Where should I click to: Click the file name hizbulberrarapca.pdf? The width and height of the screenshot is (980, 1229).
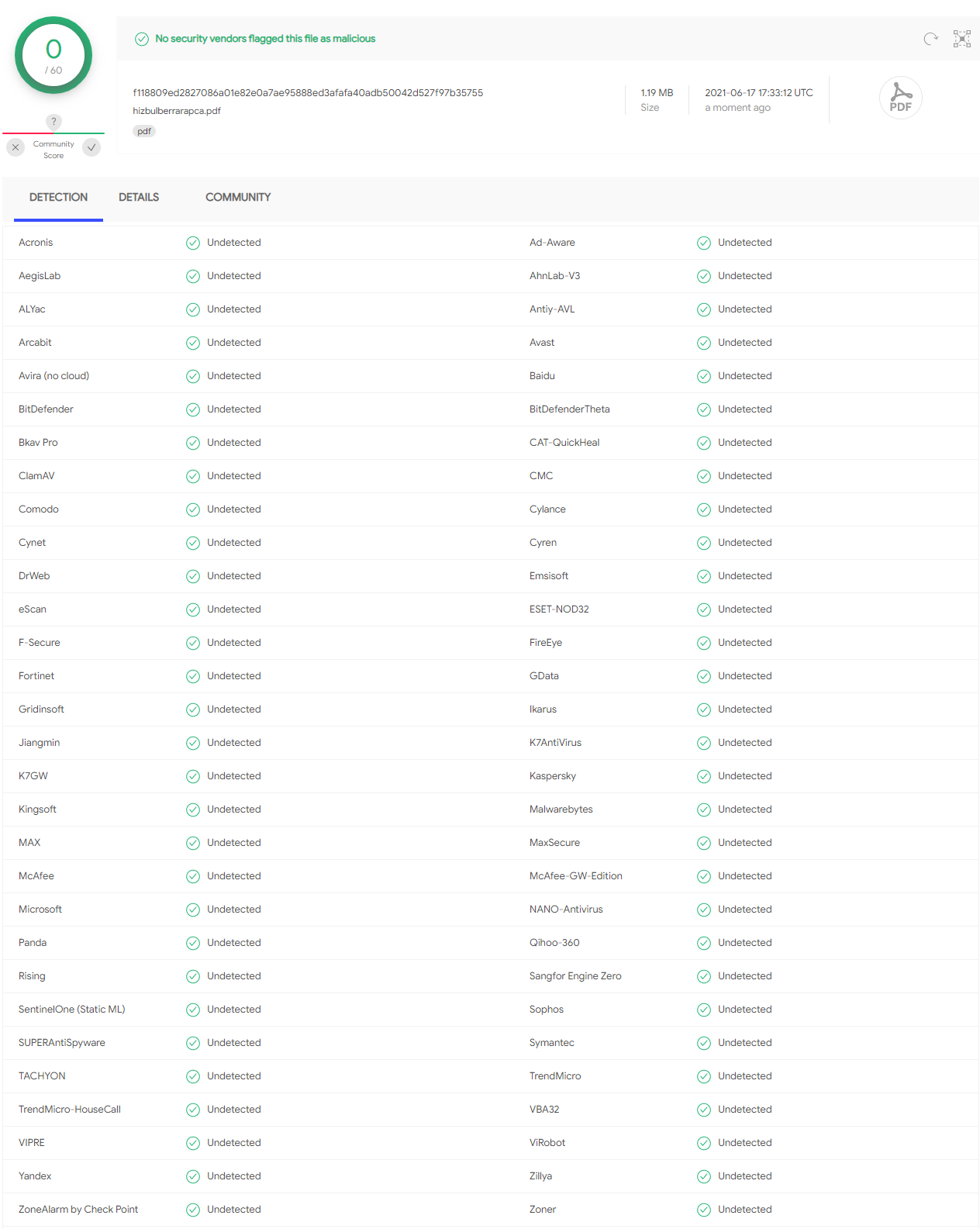pos(177,111)
